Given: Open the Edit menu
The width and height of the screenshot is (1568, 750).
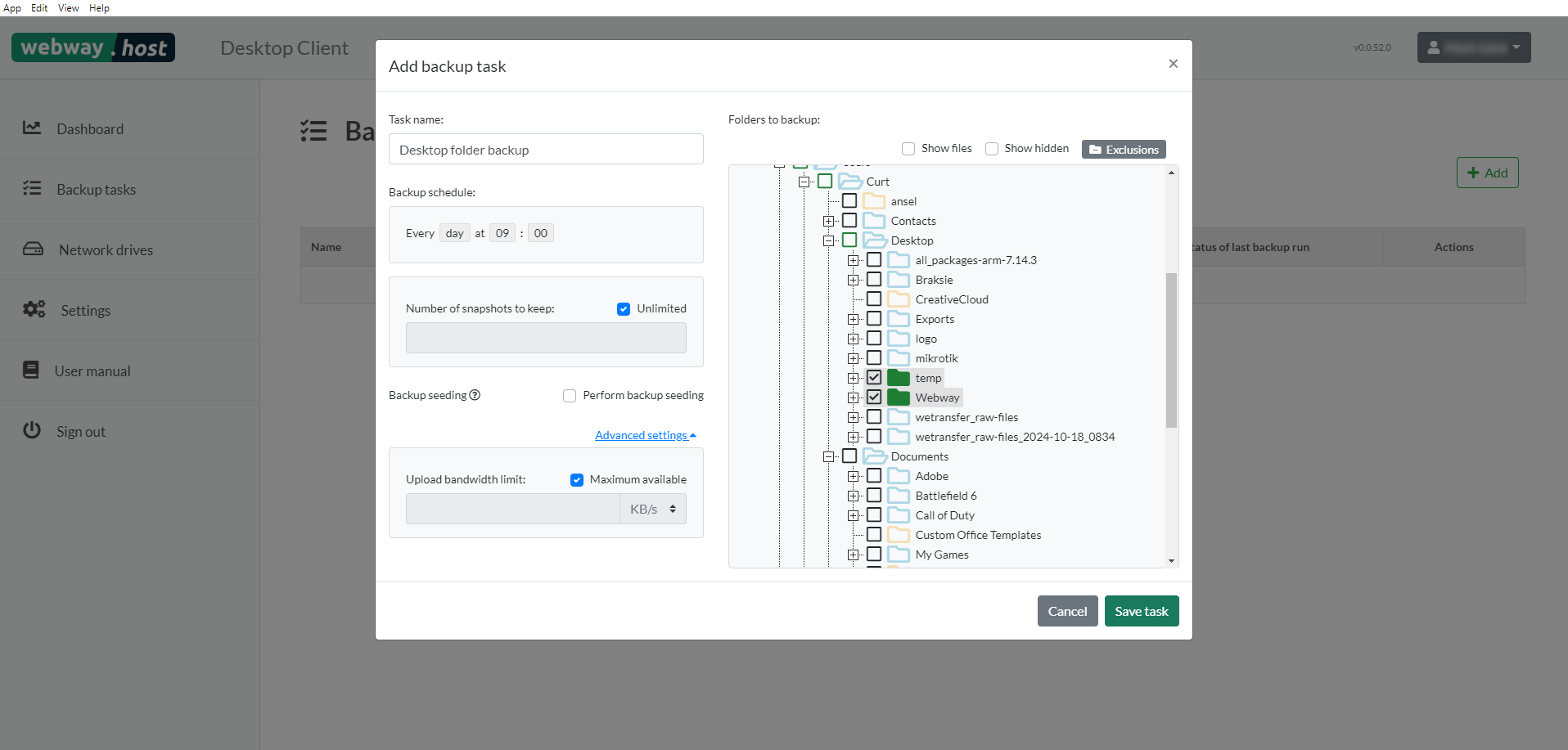Looking at the screenshot, I should 38,7.
